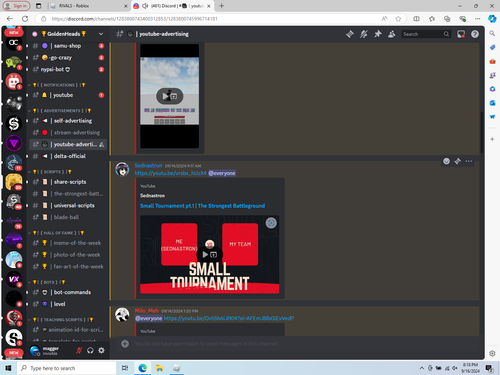Open the OC server icon
500x375 pixels.
14,43
